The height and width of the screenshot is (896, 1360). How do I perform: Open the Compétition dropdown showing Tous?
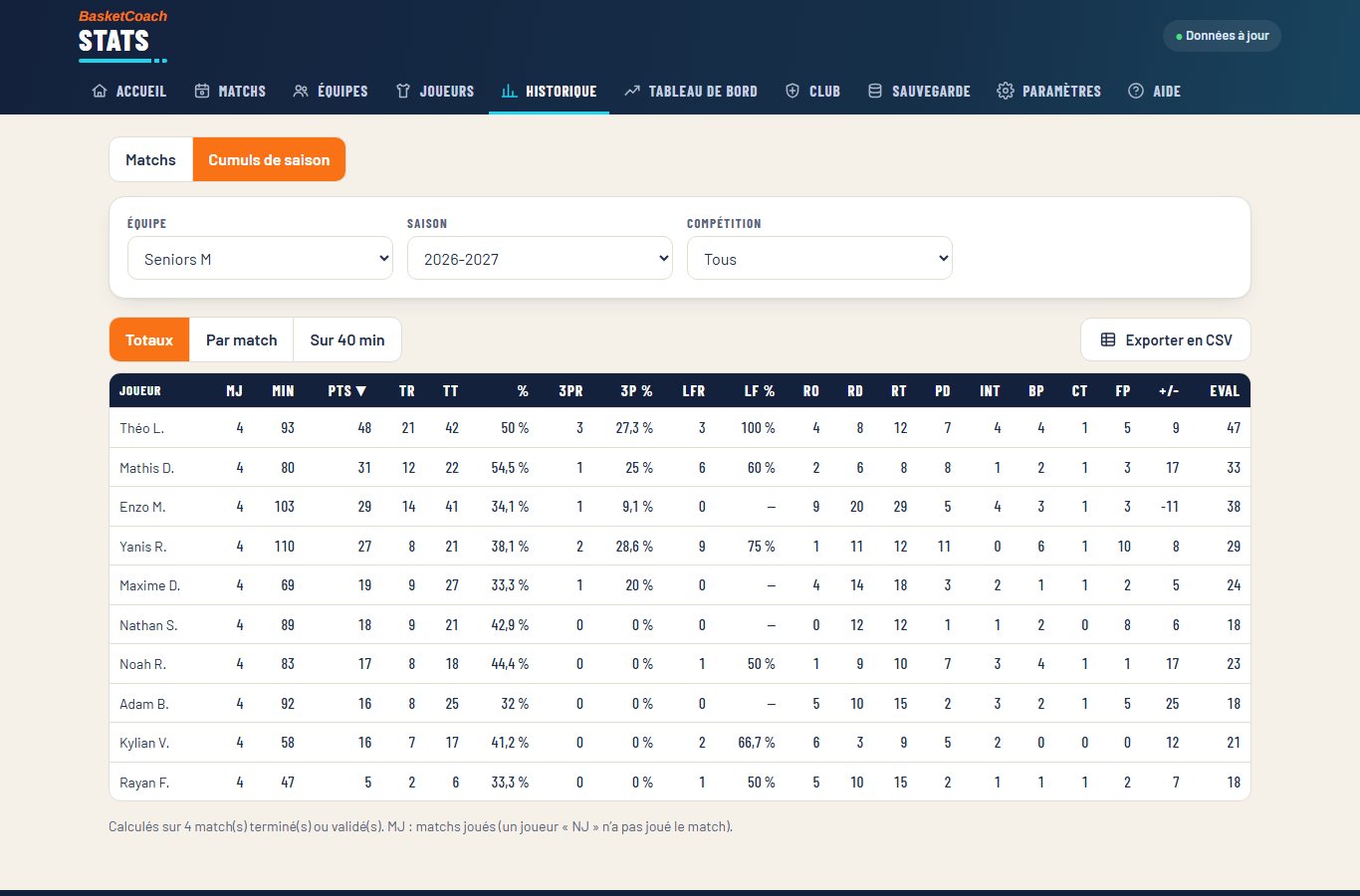(x=819, y=258)
